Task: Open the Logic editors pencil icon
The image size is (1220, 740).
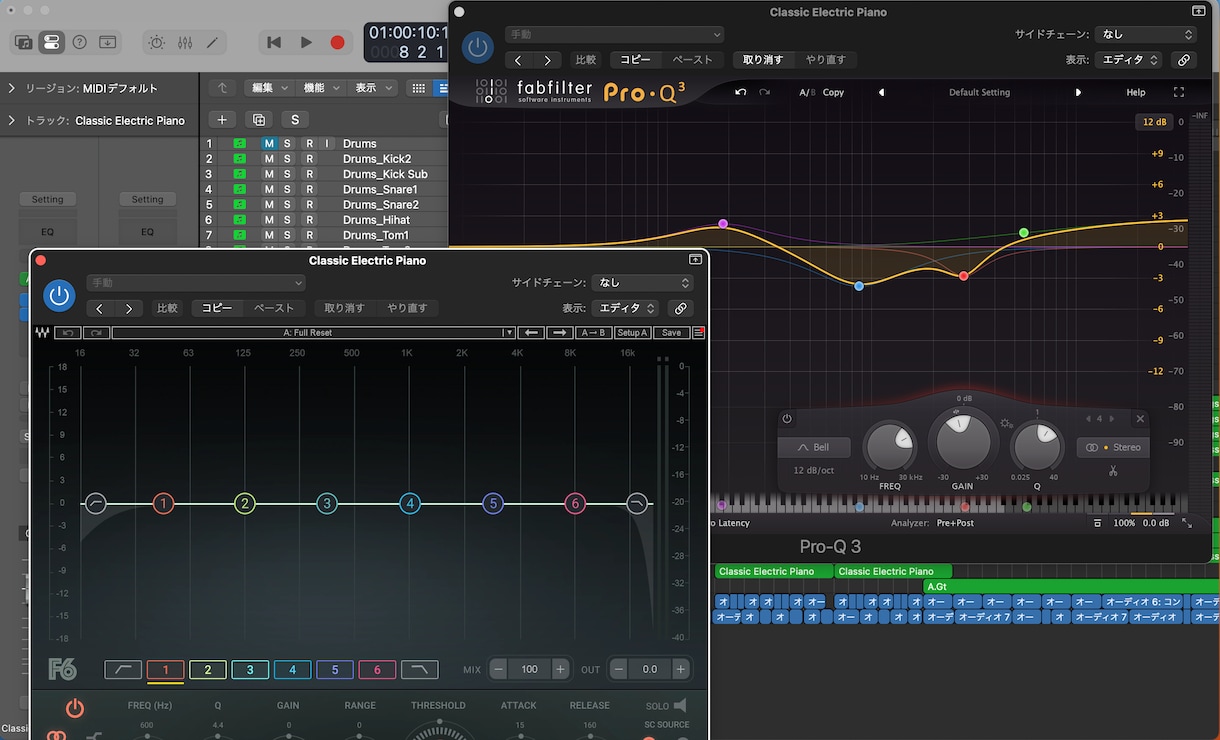Action: click(x=212, y=42)
